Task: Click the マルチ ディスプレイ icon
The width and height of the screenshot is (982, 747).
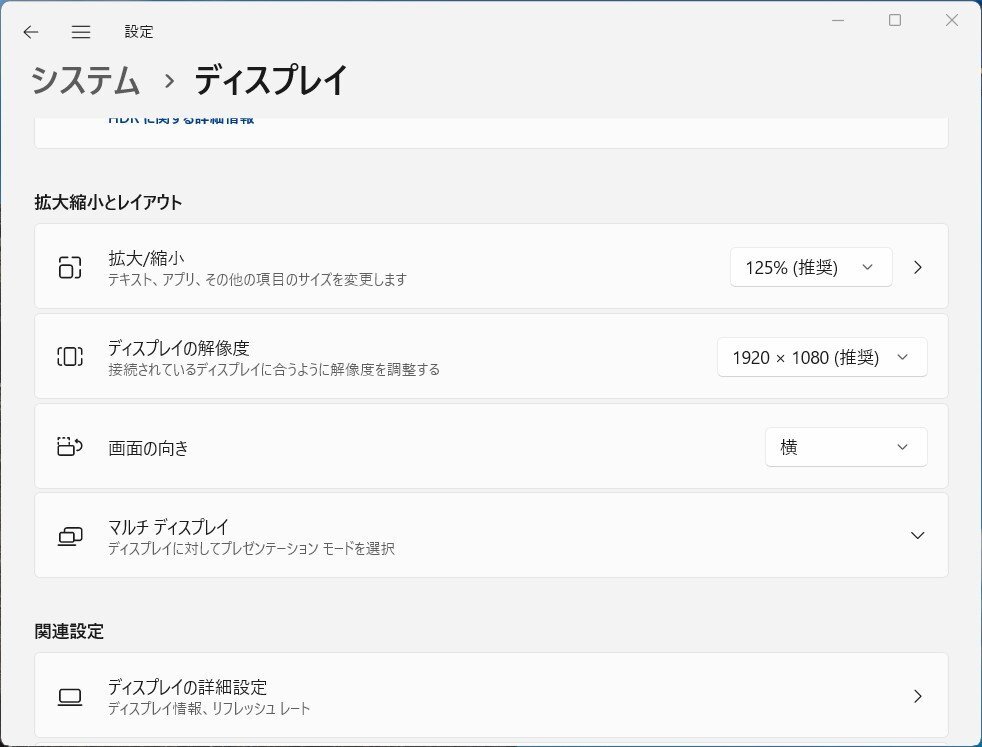Action: 69,536
